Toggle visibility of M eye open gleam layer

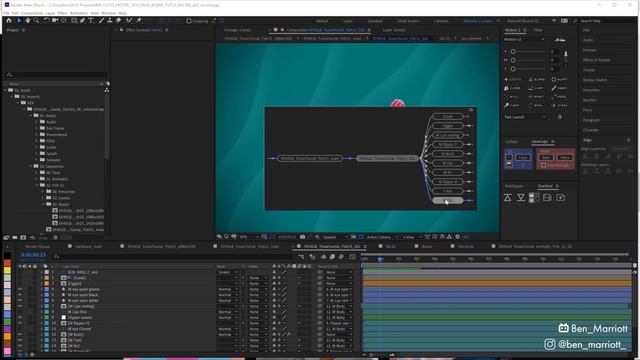pos(20,289)
